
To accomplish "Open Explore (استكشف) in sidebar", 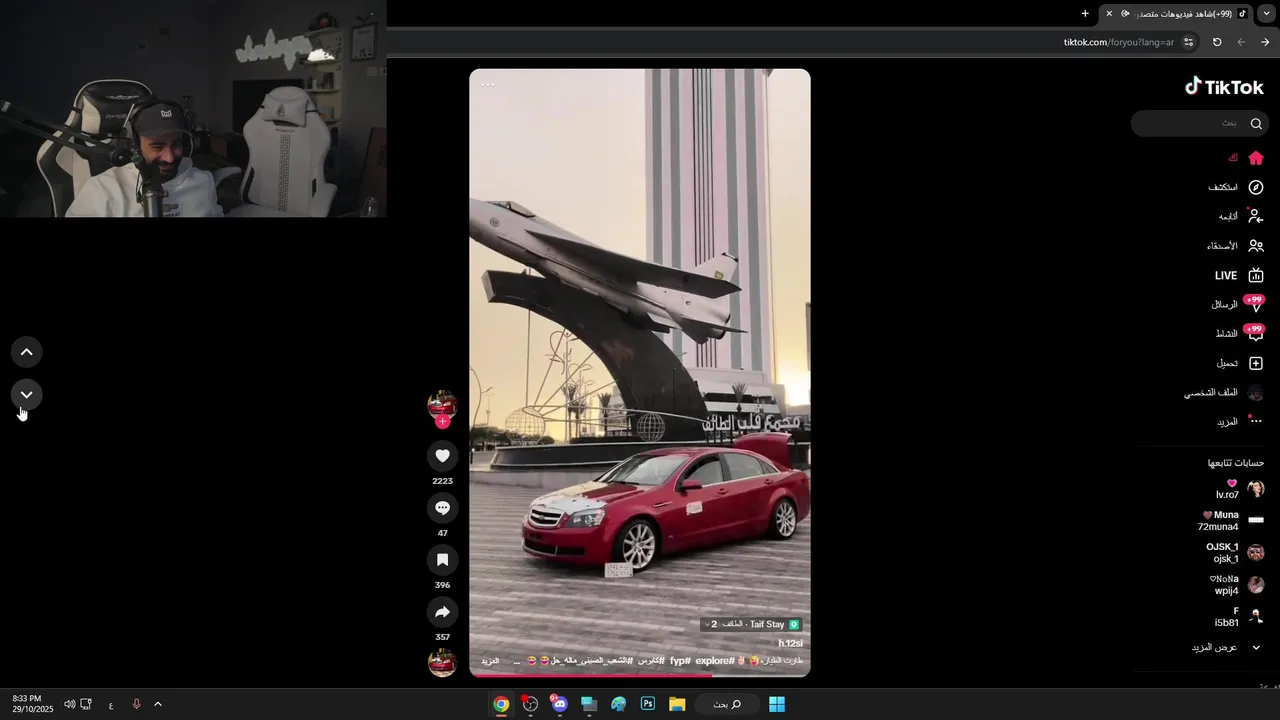I will click(x=1236, y=187).
